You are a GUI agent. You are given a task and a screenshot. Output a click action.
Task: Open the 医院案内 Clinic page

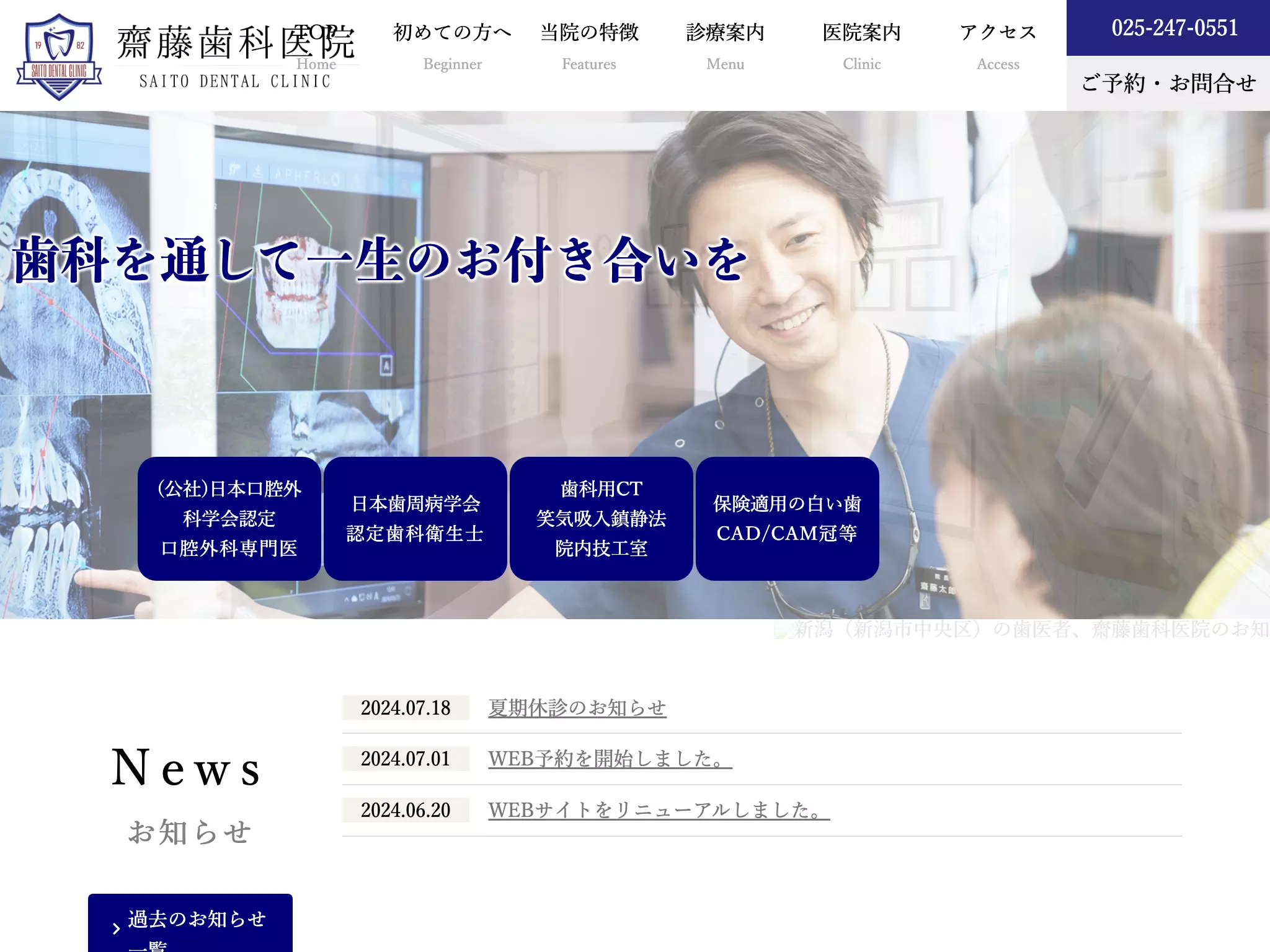tap(861, 47)
